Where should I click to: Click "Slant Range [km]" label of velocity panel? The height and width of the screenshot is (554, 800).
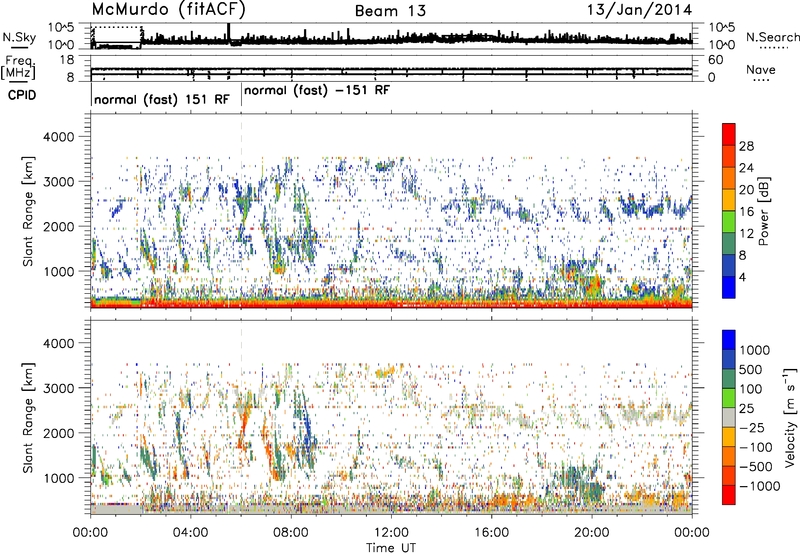point(28,417)
